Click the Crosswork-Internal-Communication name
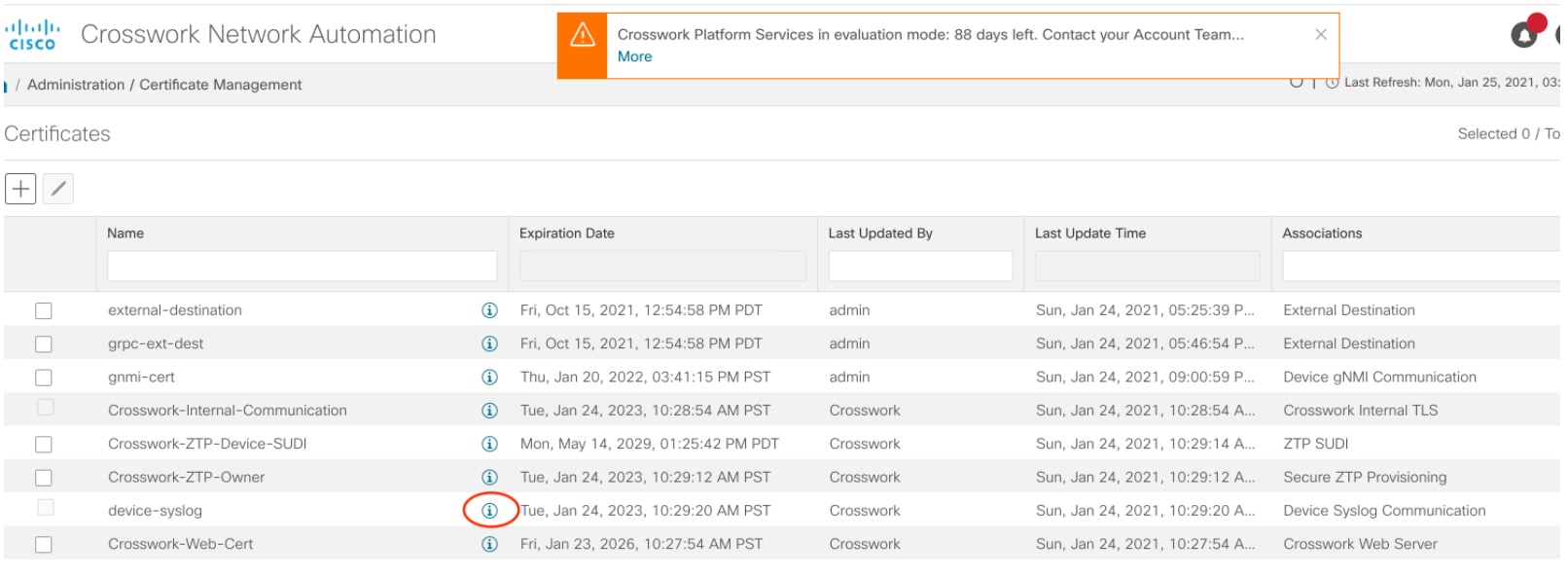This screenshot has width=1568, height=576. click(228, 411)
